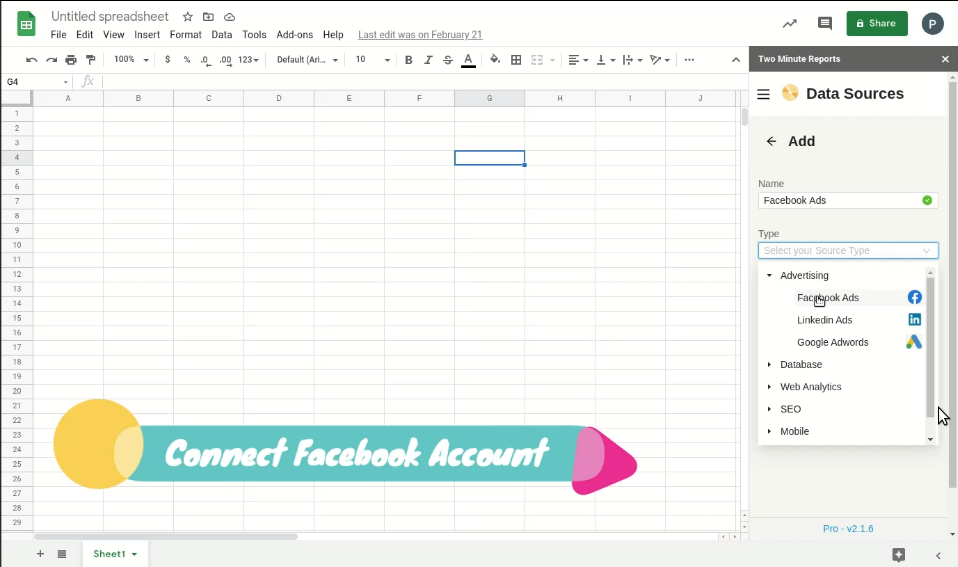Viewport: 958px width, 567px height.
Task: Open the account avatar P
Action: (932, 24)
